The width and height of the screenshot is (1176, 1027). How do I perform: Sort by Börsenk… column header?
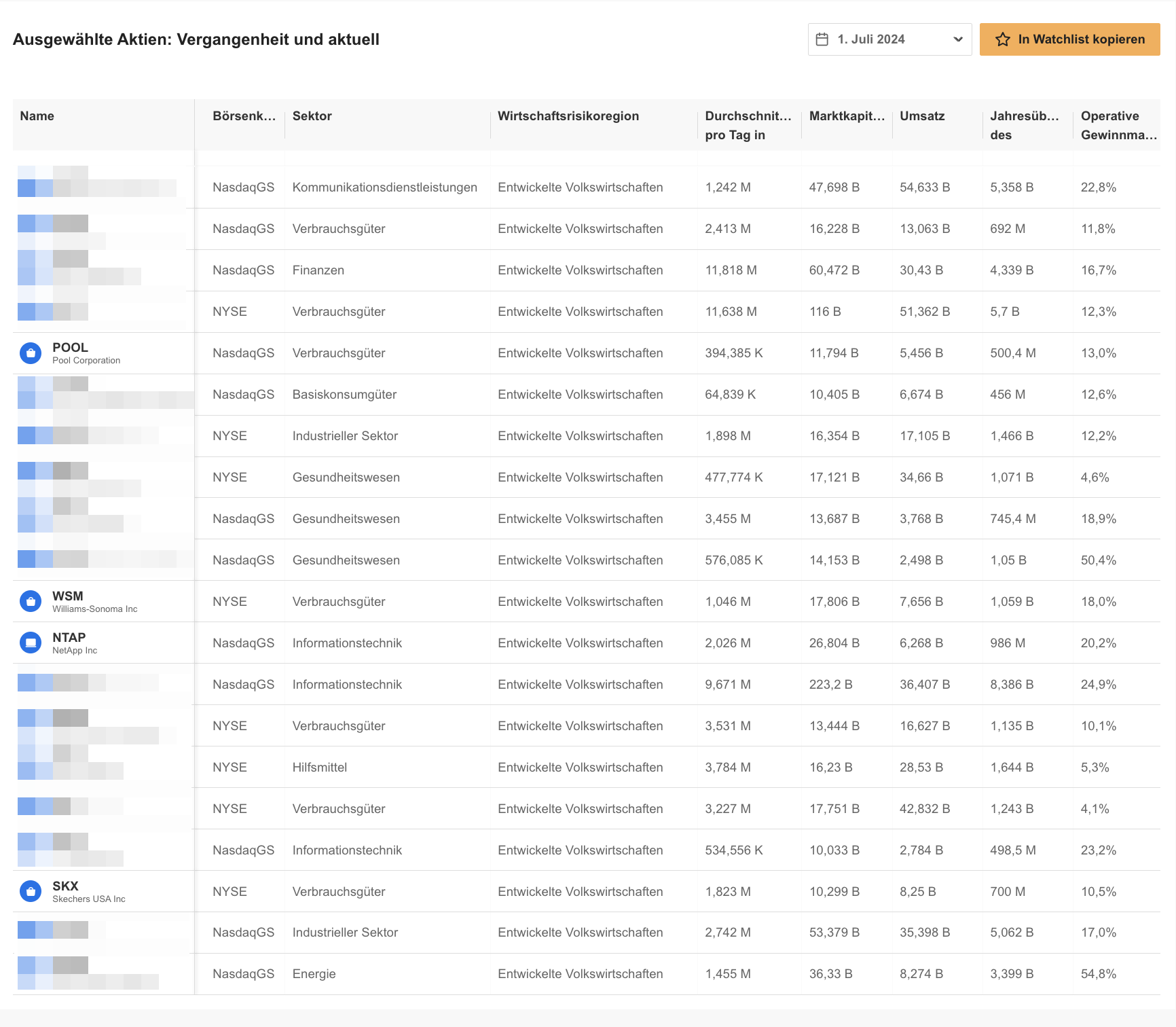(244, 116)
